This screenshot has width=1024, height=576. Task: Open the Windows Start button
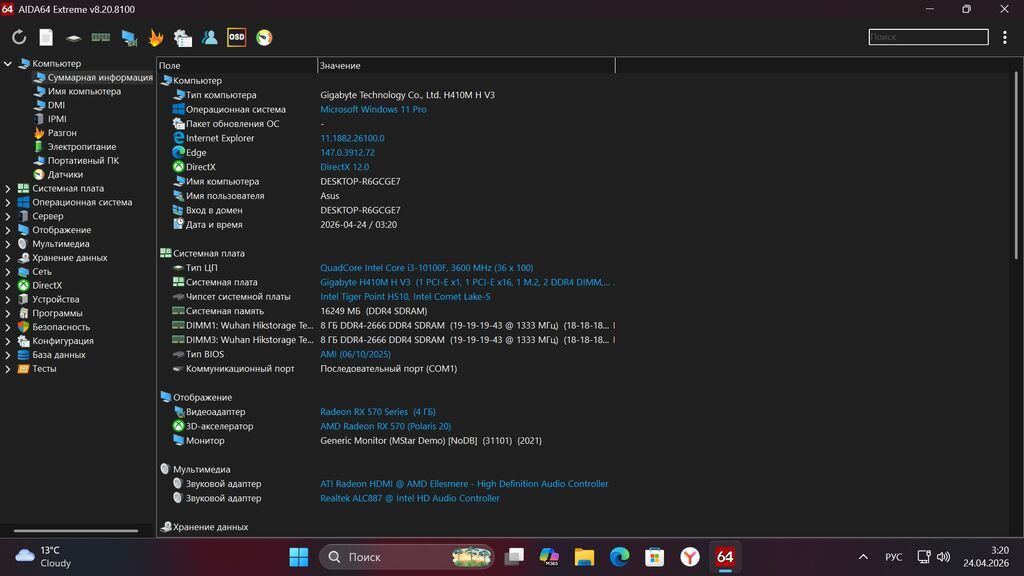[x=298, y=557]
